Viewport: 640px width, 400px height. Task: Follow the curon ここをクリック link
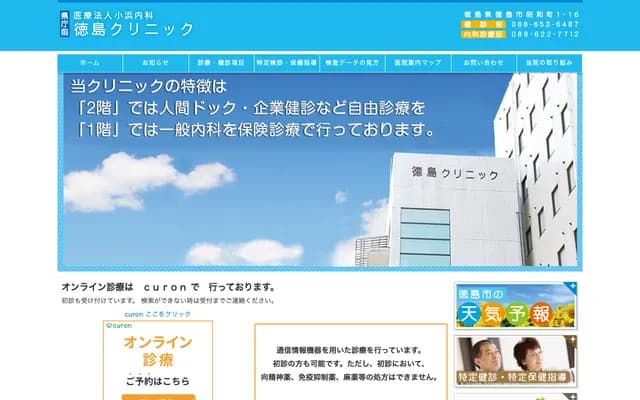(158, 314)
